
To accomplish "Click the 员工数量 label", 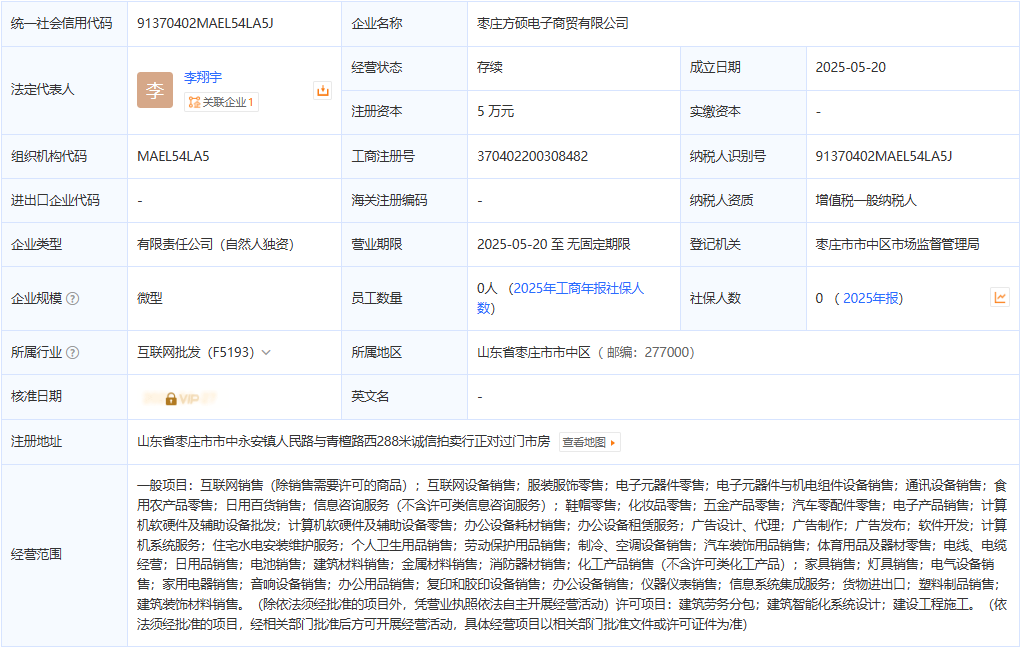I will point(376,299).
